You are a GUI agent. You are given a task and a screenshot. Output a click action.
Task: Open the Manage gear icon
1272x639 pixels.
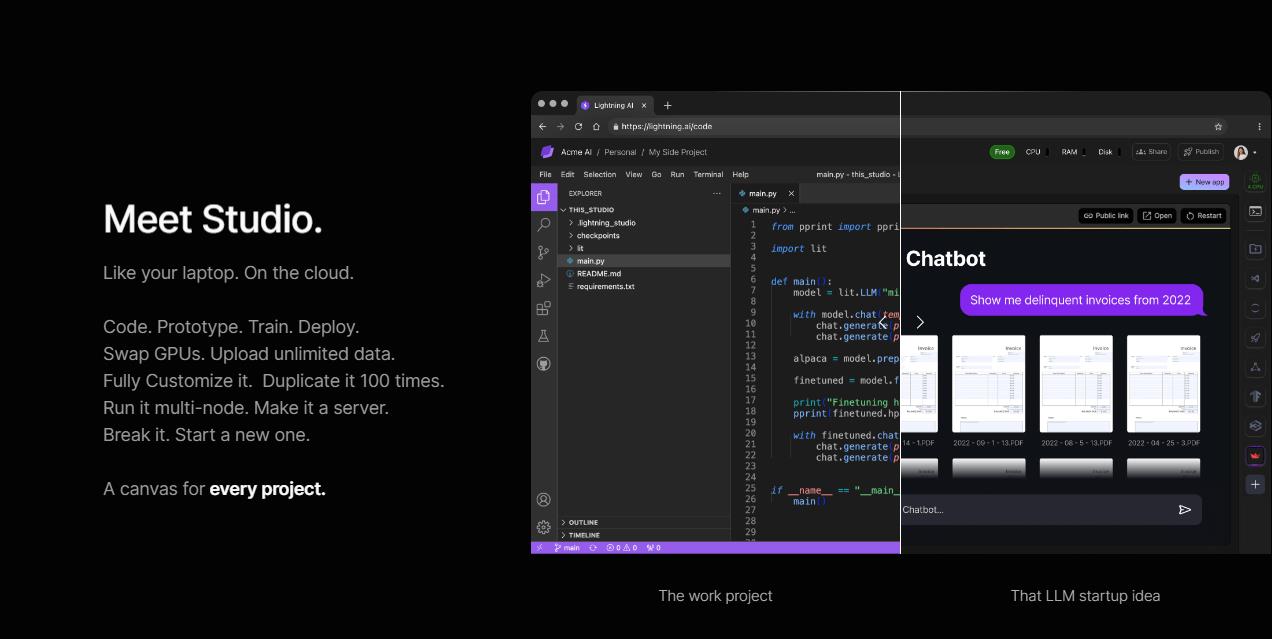pyautogui.click(x=544, y=527)
